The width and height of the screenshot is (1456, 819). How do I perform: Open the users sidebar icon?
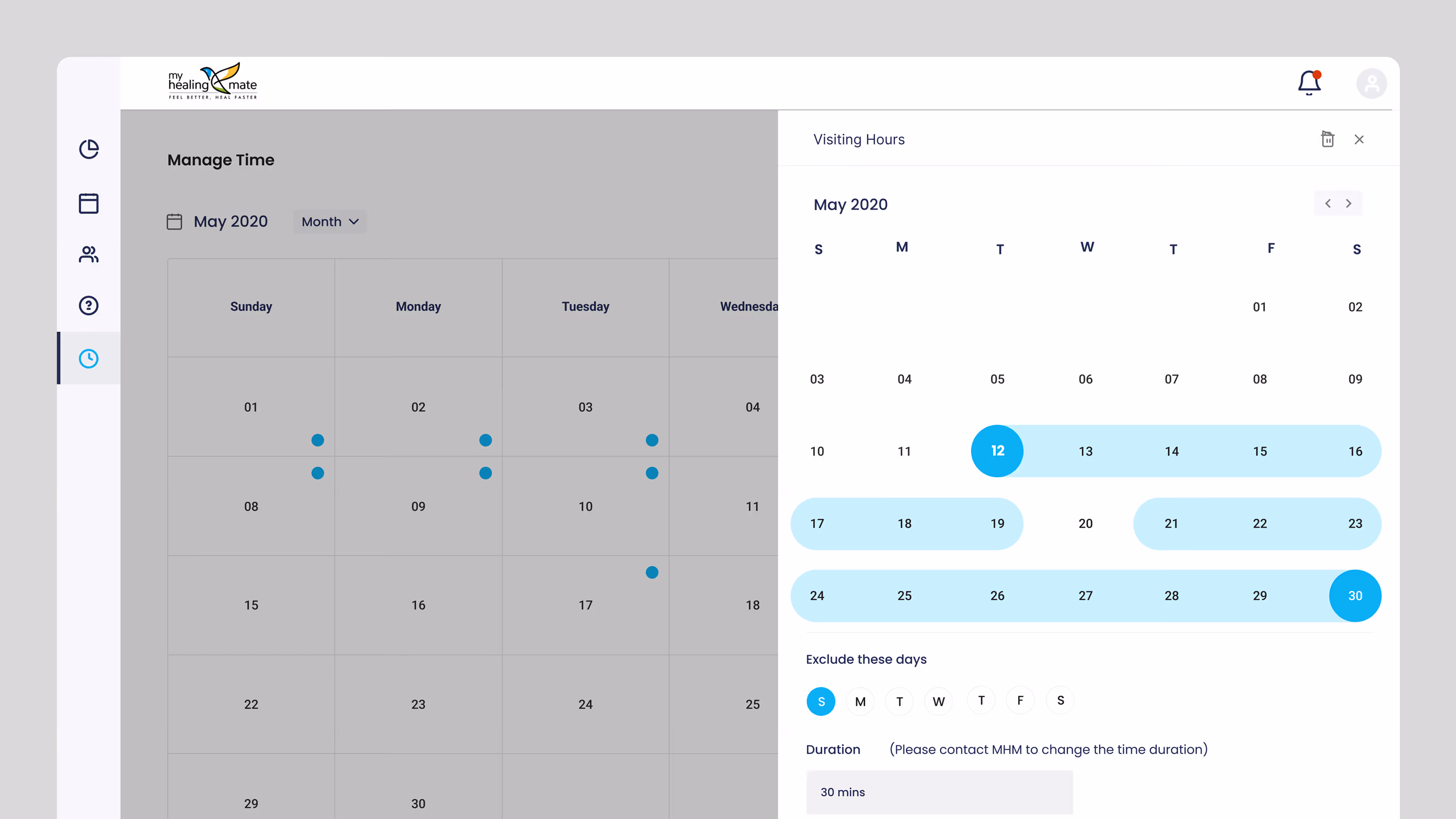(x=89, y=254)
